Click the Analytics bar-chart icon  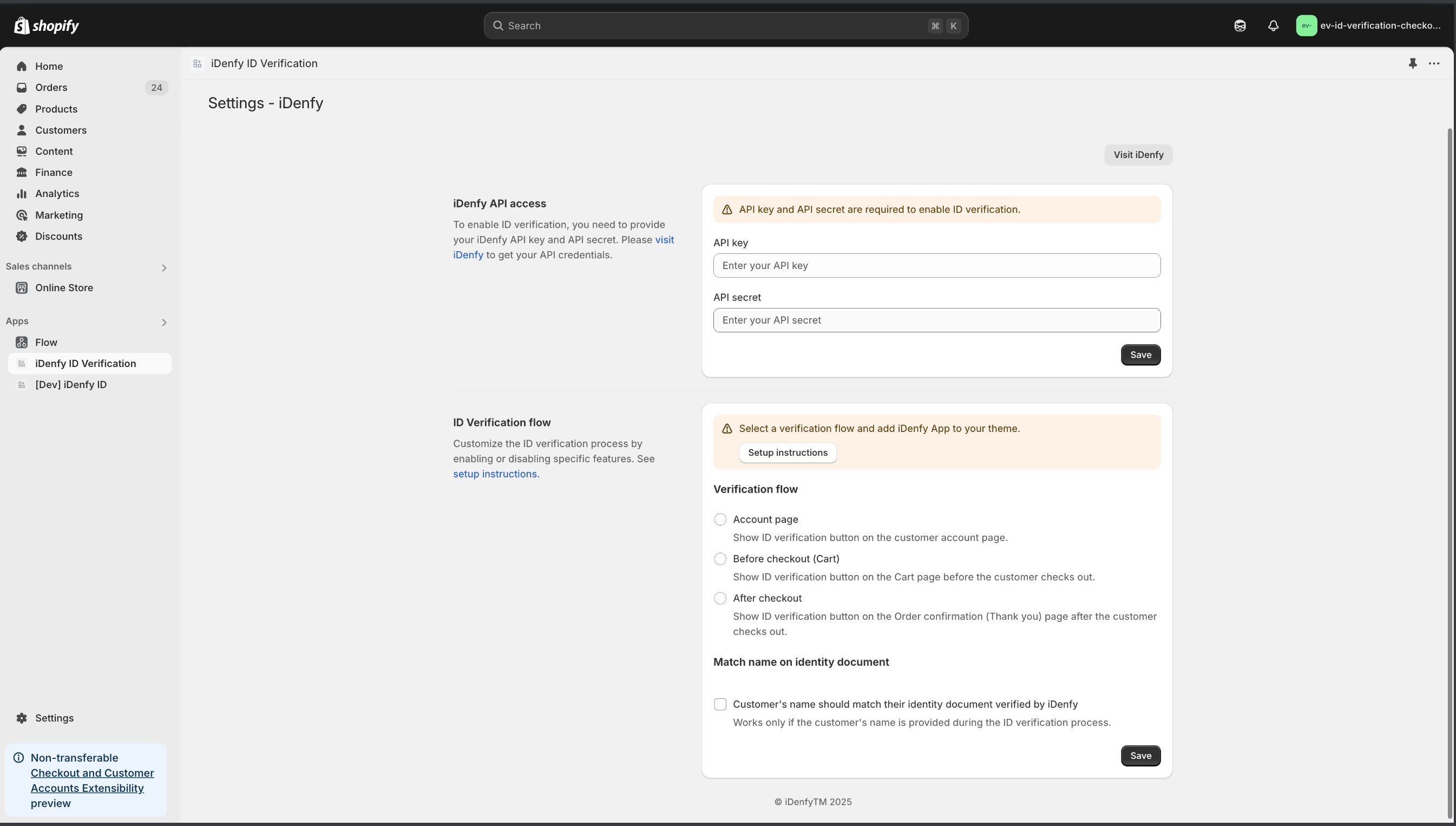22,193
